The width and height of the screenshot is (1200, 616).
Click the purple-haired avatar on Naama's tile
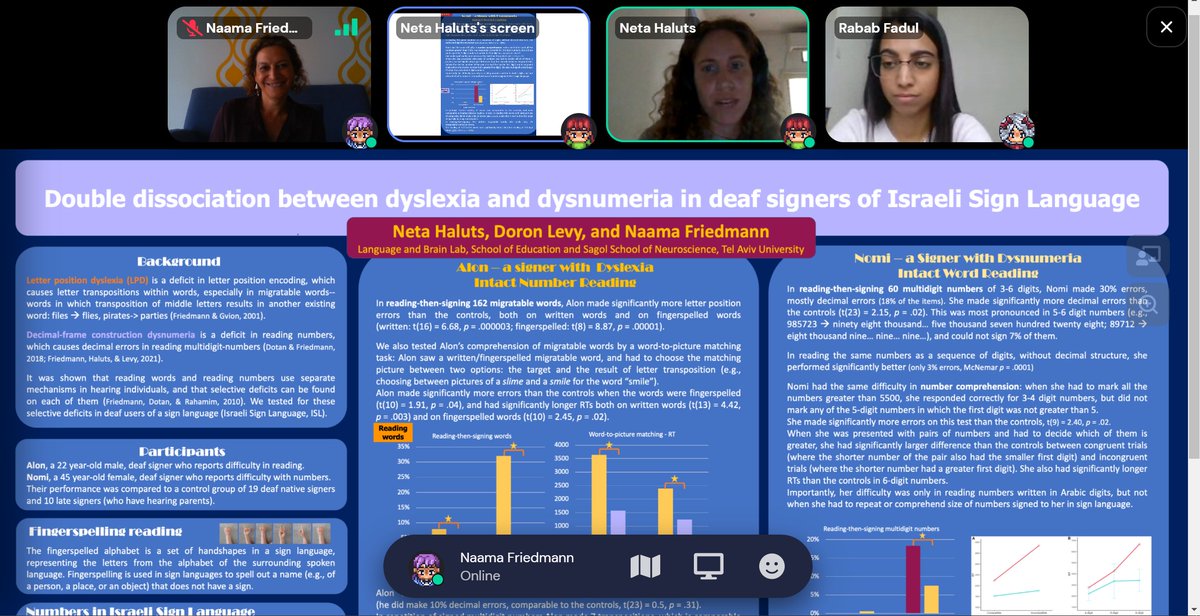coord(357,130)
